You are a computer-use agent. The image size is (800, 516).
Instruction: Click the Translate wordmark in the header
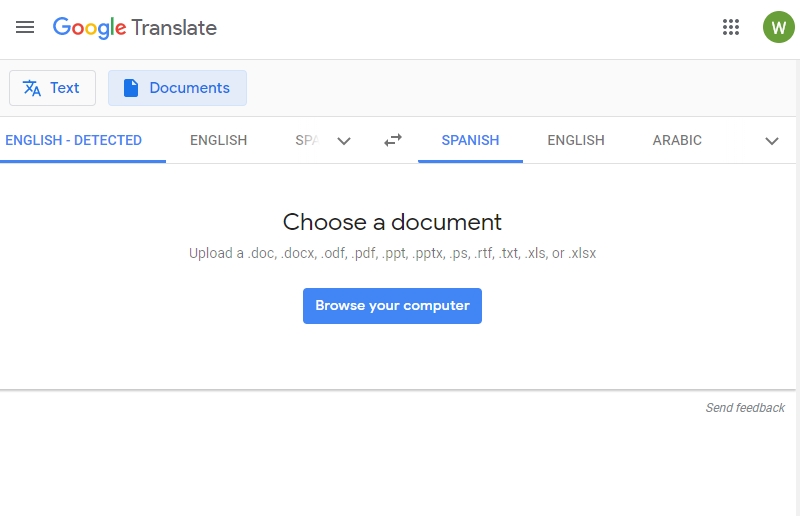click(174, 28)
